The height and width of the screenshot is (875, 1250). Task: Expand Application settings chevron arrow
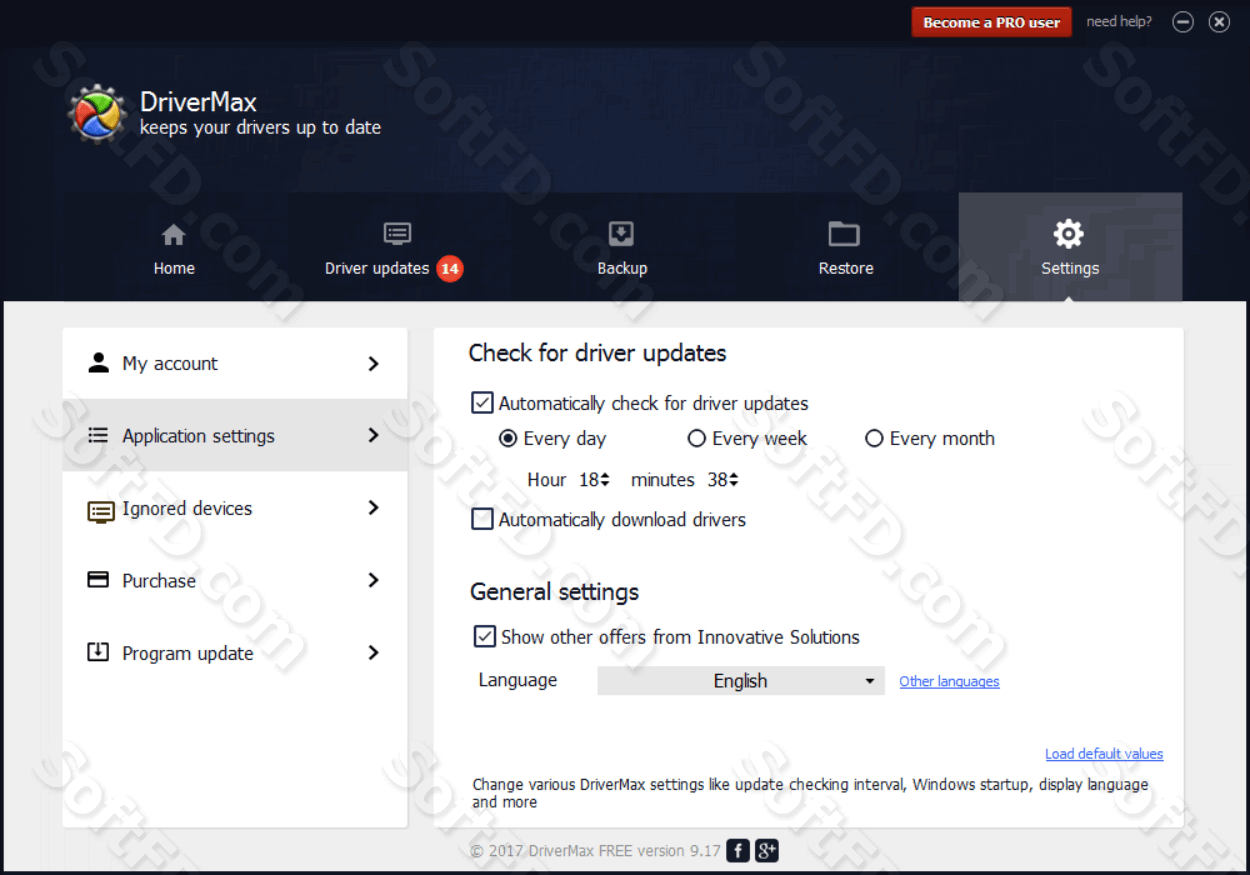click(373, 435)
